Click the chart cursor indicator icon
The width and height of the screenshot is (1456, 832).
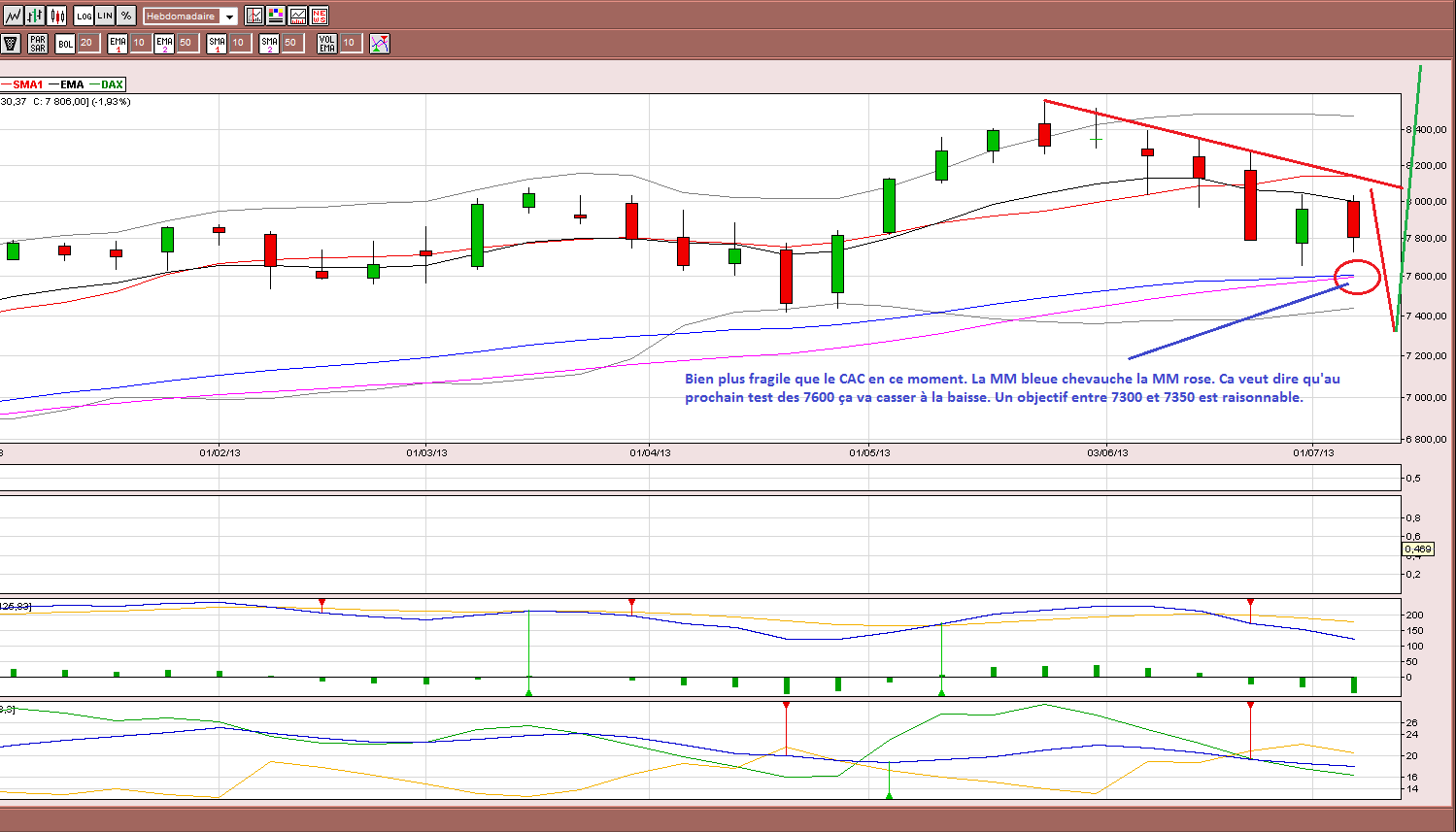[x=254, y=16]
